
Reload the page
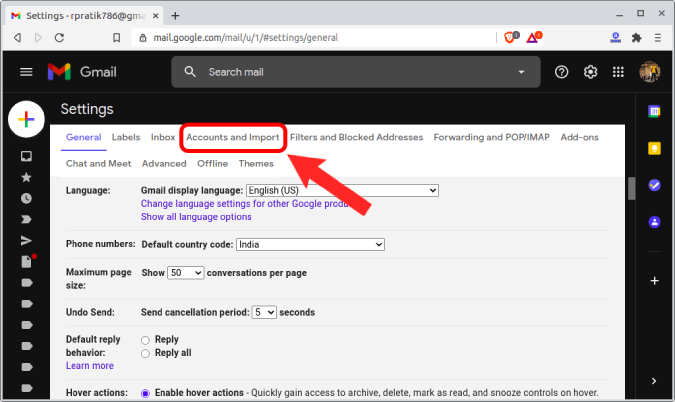pyautogui.click(x=59, y=38)
